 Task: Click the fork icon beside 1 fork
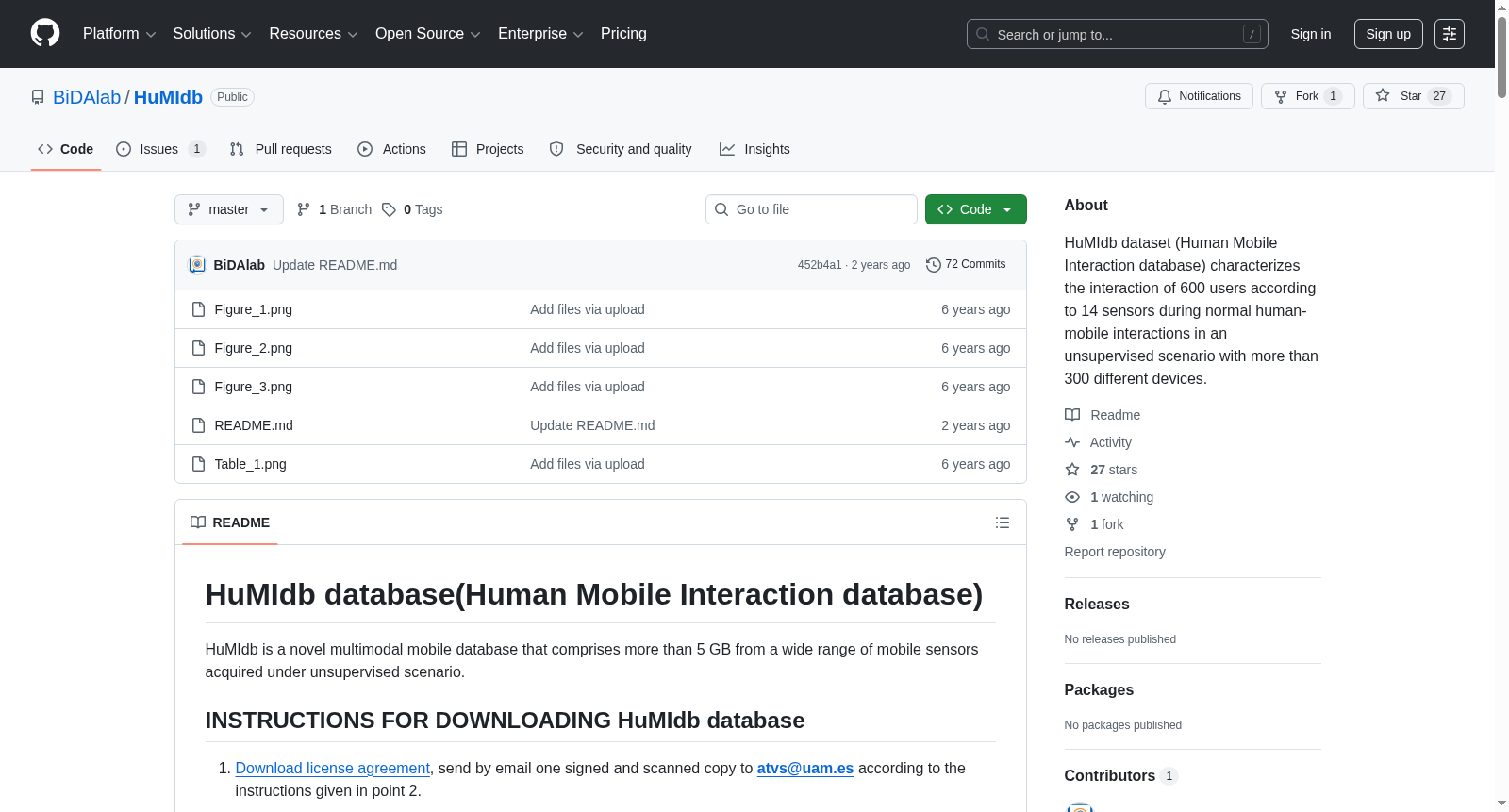coord(1072,524)
